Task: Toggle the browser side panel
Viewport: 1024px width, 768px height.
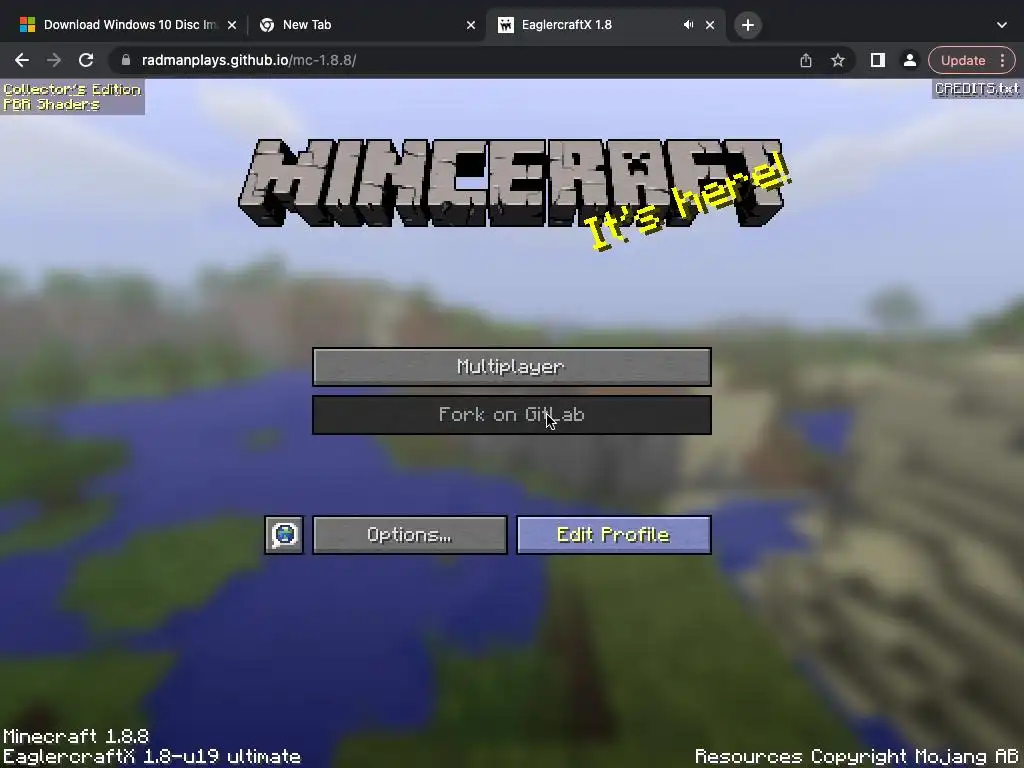Action: click(878, 60)
